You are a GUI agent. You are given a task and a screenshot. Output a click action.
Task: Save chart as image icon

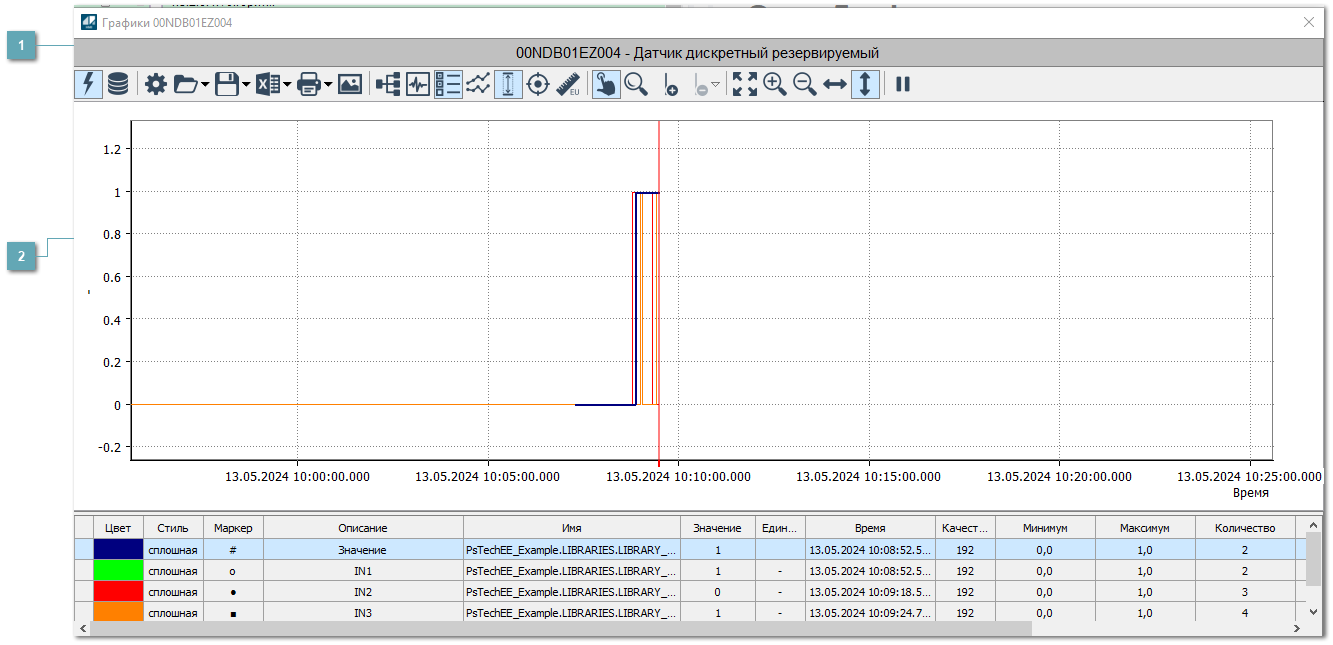point(350,85)
